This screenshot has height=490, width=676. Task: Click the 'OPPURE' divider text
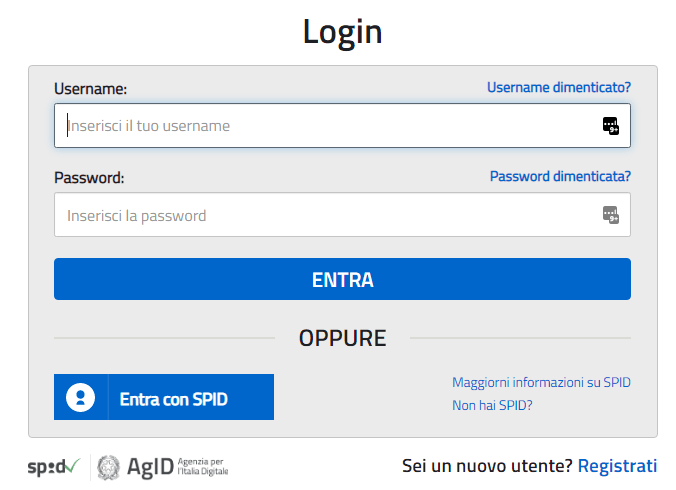[x=342, y=338]
